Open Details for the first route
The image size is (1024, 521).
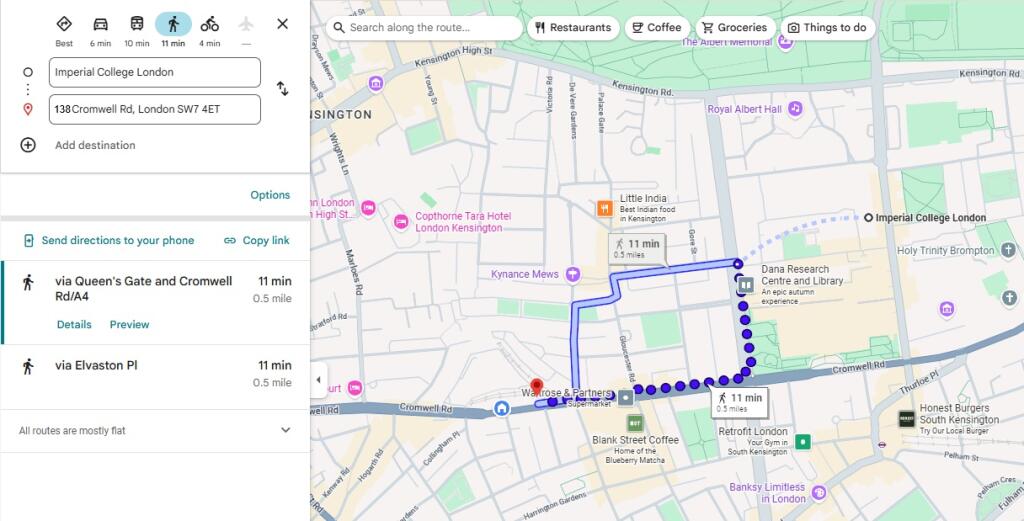click(x=74, y=324)
